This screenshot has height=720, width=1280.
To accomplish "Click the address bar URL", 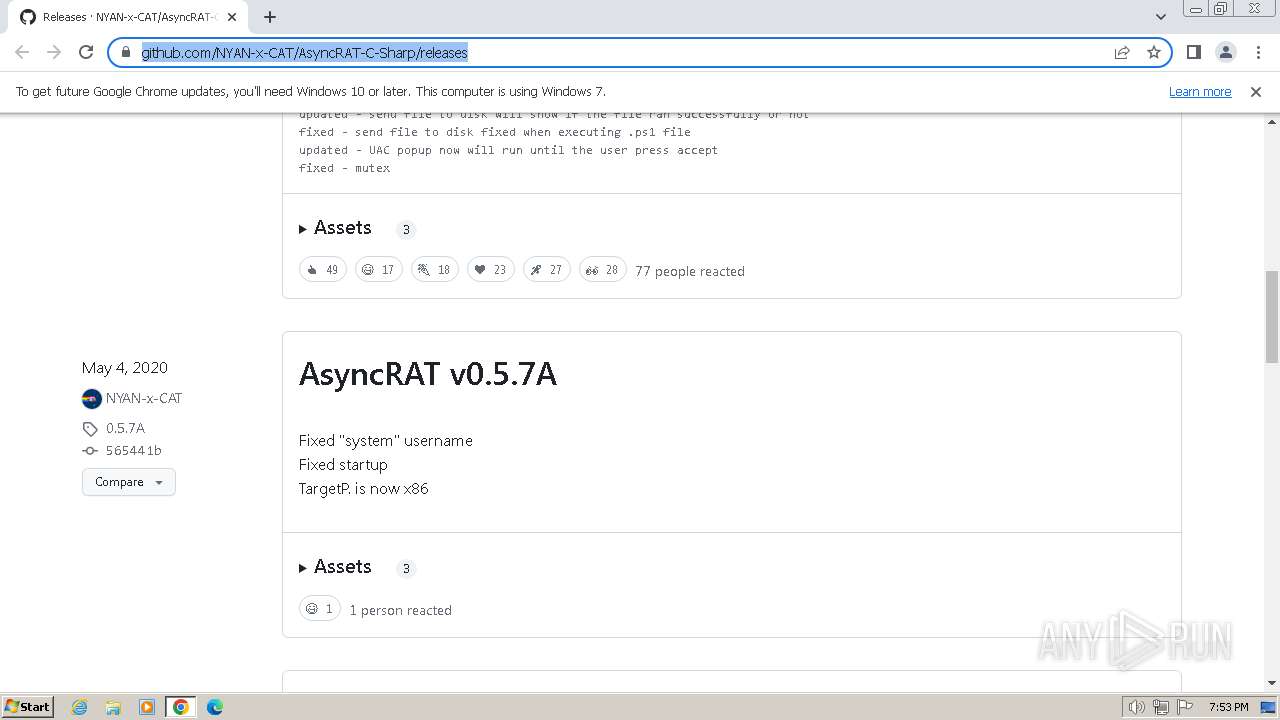I will point(305,52).
